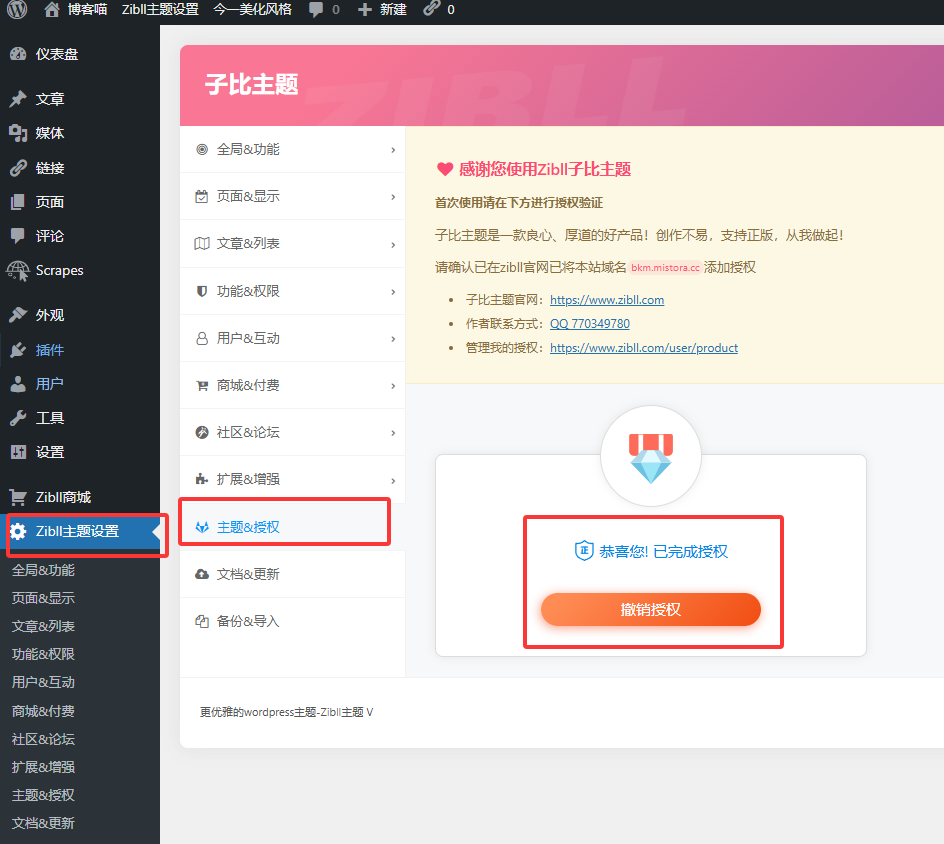Click the bkm.mistora.cc domain tag
The image size is (944, 844).
point(665,267)
